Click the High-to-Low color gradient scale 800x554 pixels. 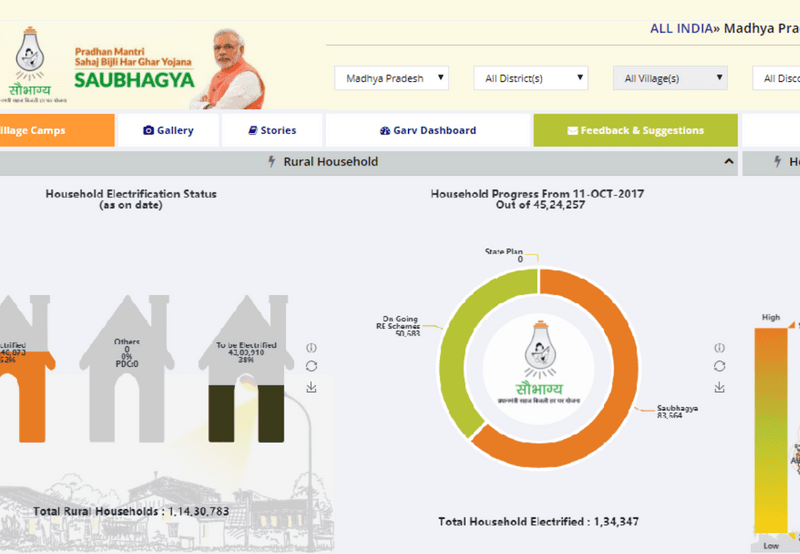coord(771,430)
